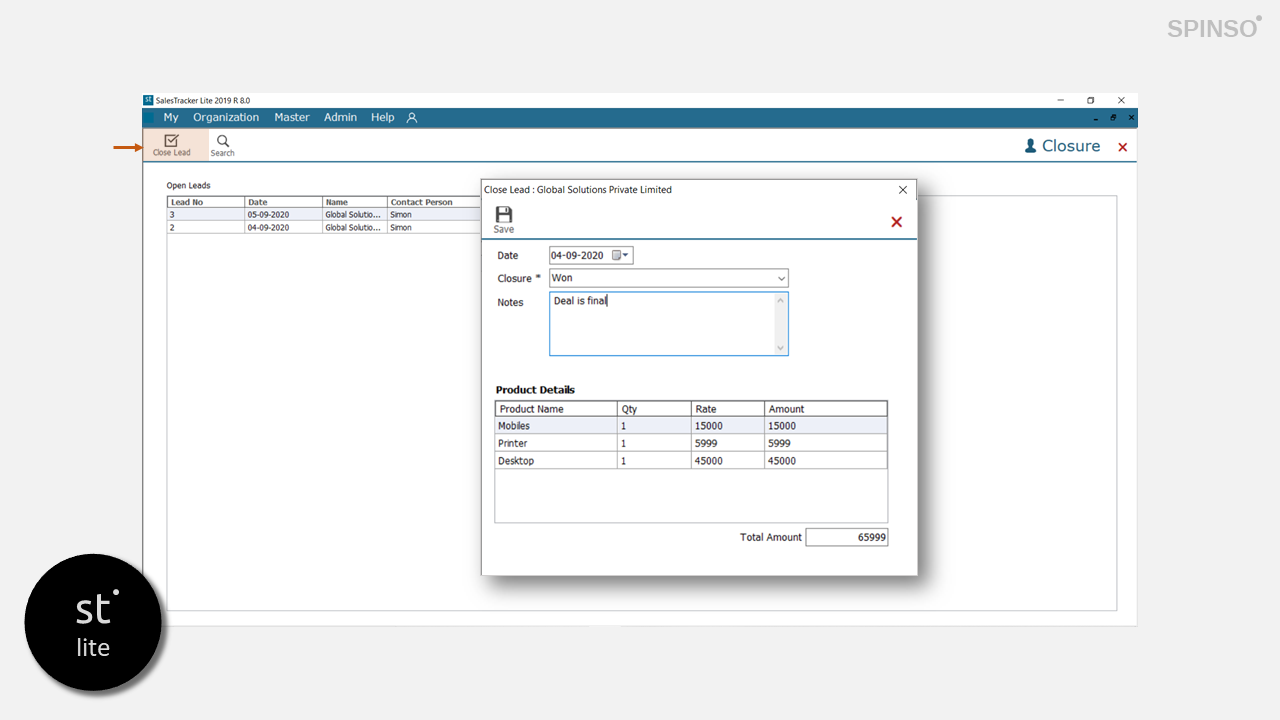This screenshot has height=720, width=1280.
Task: Click the Save floppy disk icon
Action: pyautogui.click(x=504, y=219)
